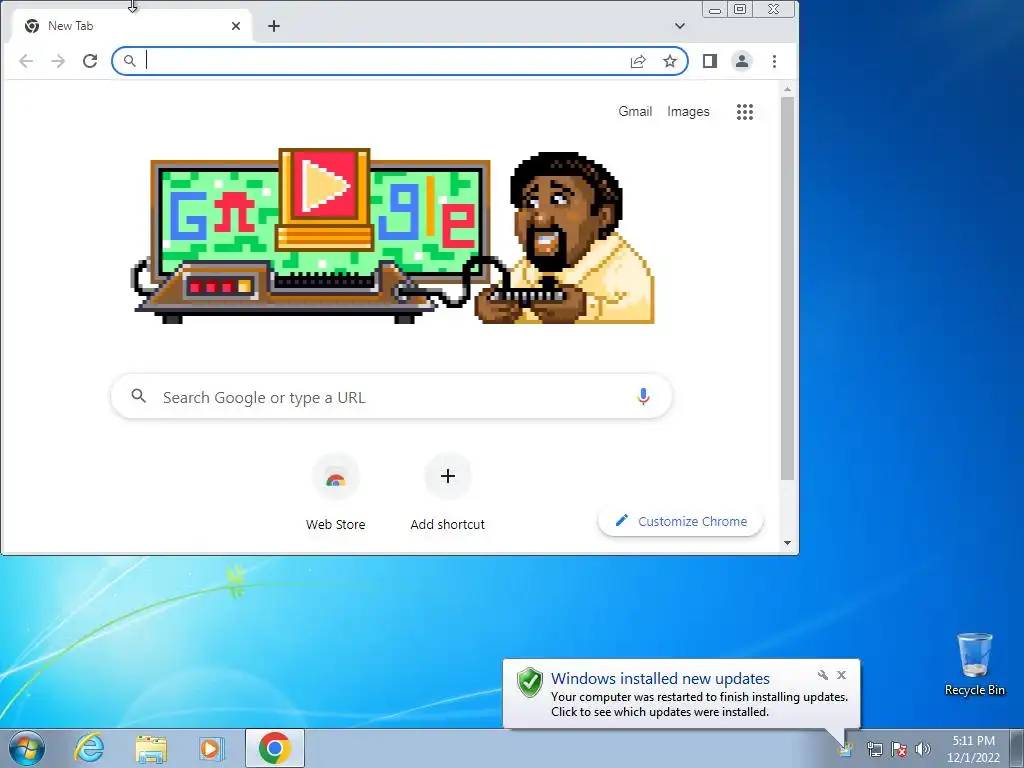Click the volume speaker tray icon
Screen dimensions: 1024x768
pyautogui.click(x=923, y=749)
